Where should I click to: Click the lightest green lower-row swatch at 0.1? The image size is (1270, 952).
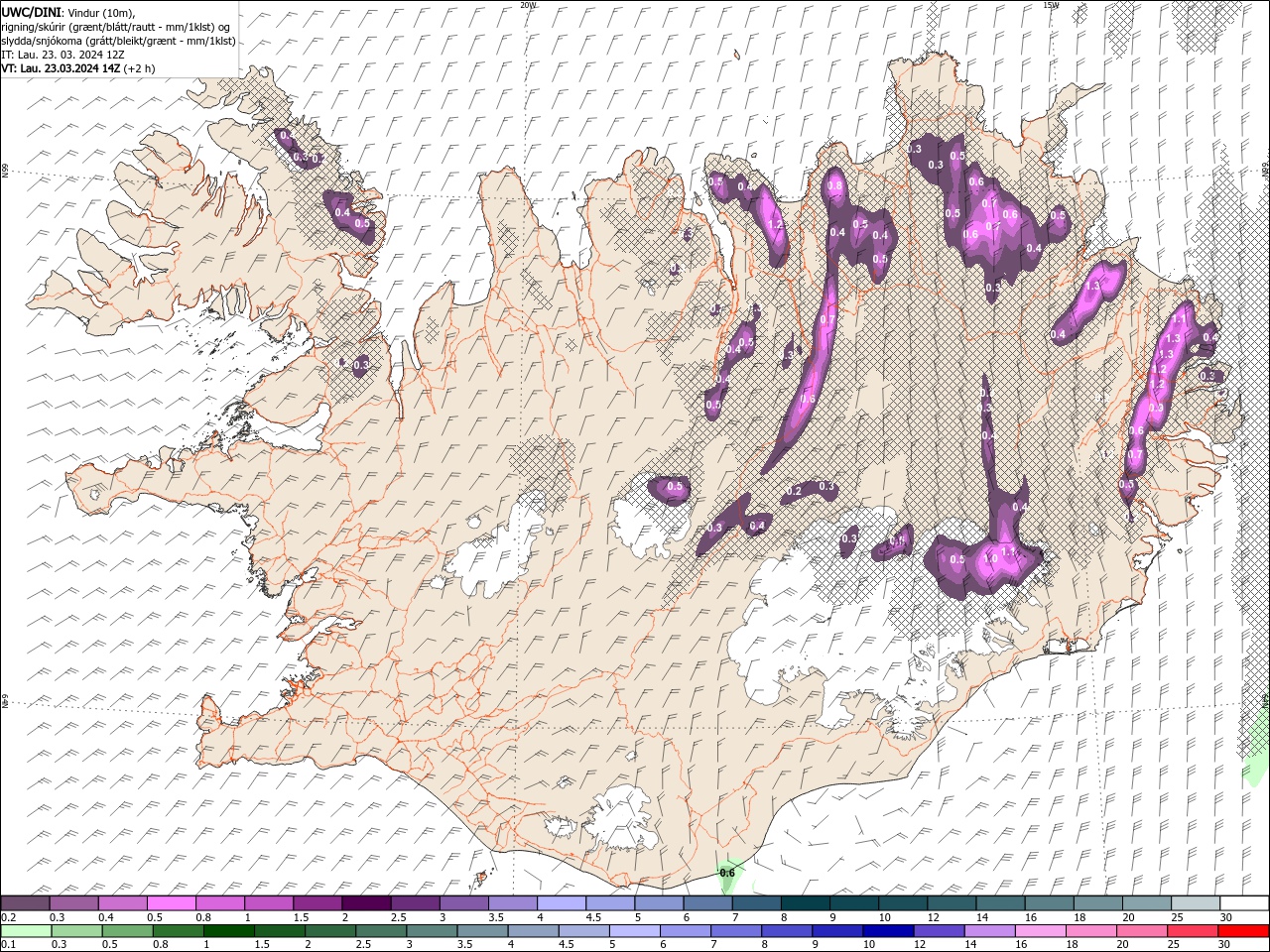coord(27,931)
